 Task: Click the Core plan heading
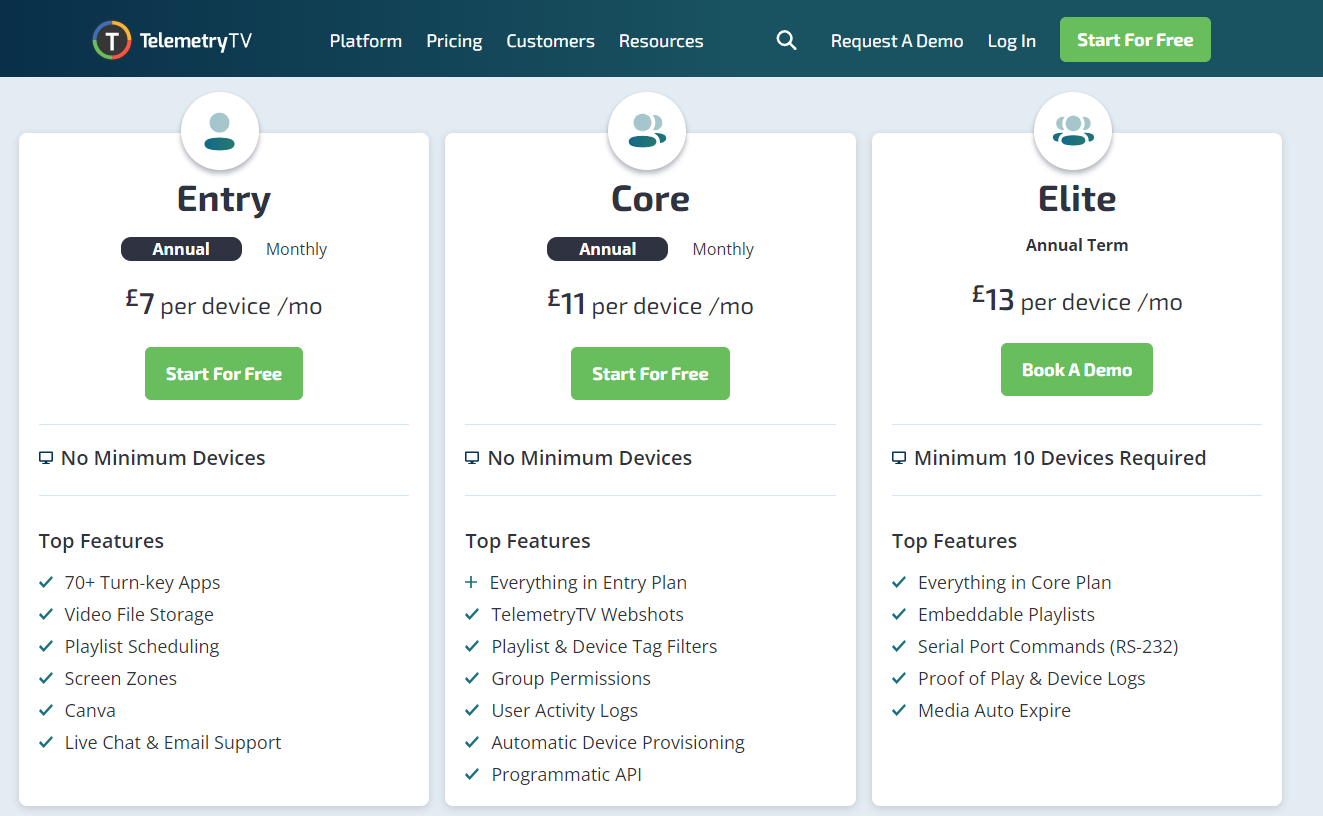(650, 199)
